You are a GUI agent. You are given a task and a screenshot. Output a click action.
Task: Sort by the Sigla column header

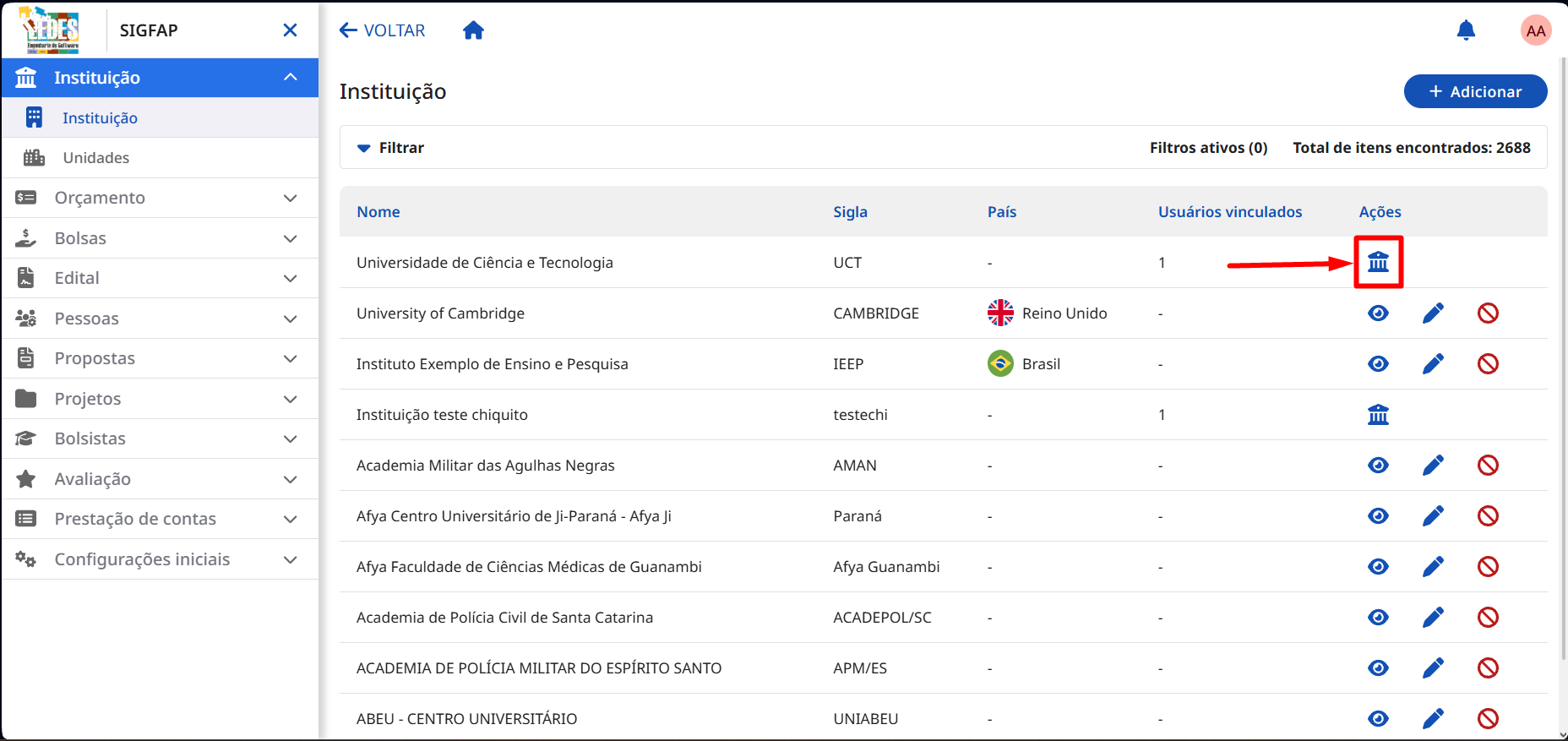click(850, 212)
